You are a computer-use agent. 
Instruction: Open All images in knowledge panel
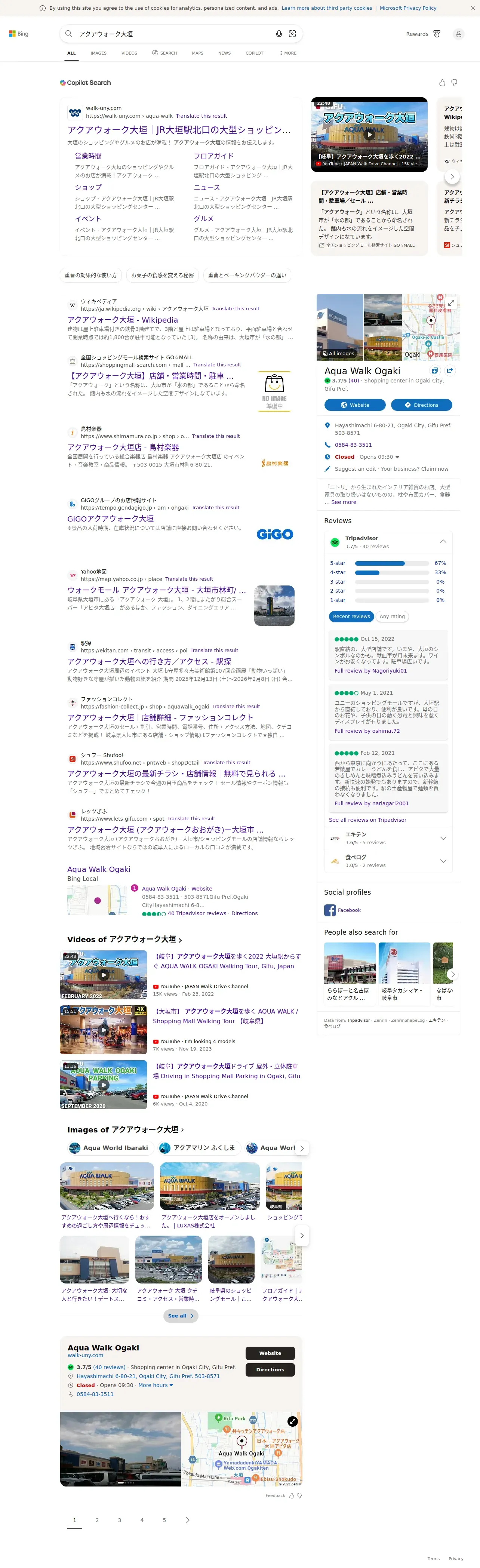tap(338, 353)
